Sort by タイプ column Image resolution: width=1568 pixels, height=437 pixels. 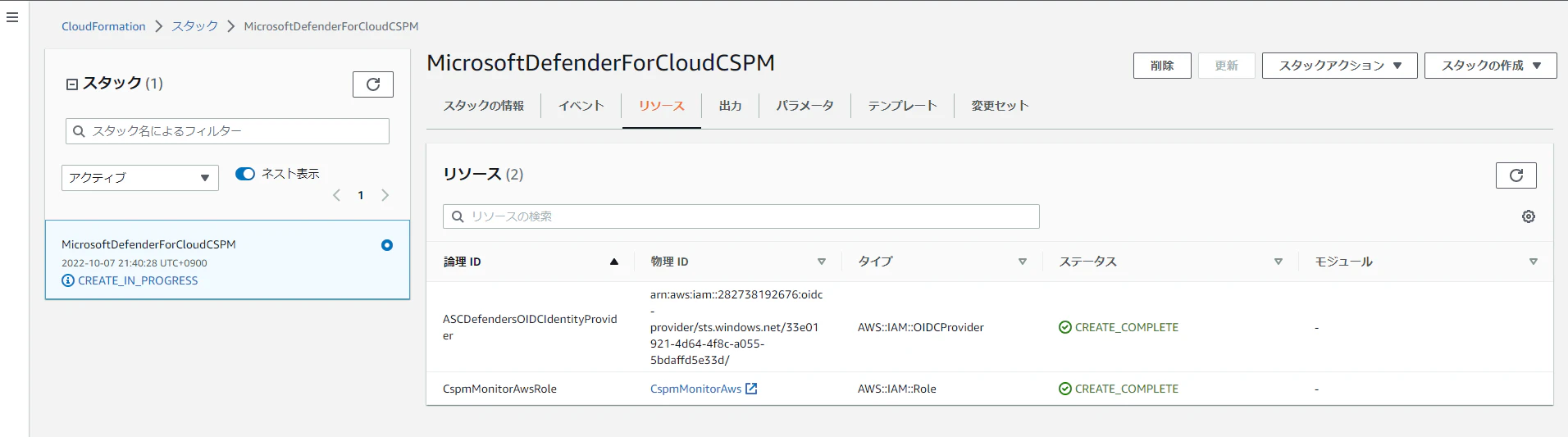tap(1022, 262)
